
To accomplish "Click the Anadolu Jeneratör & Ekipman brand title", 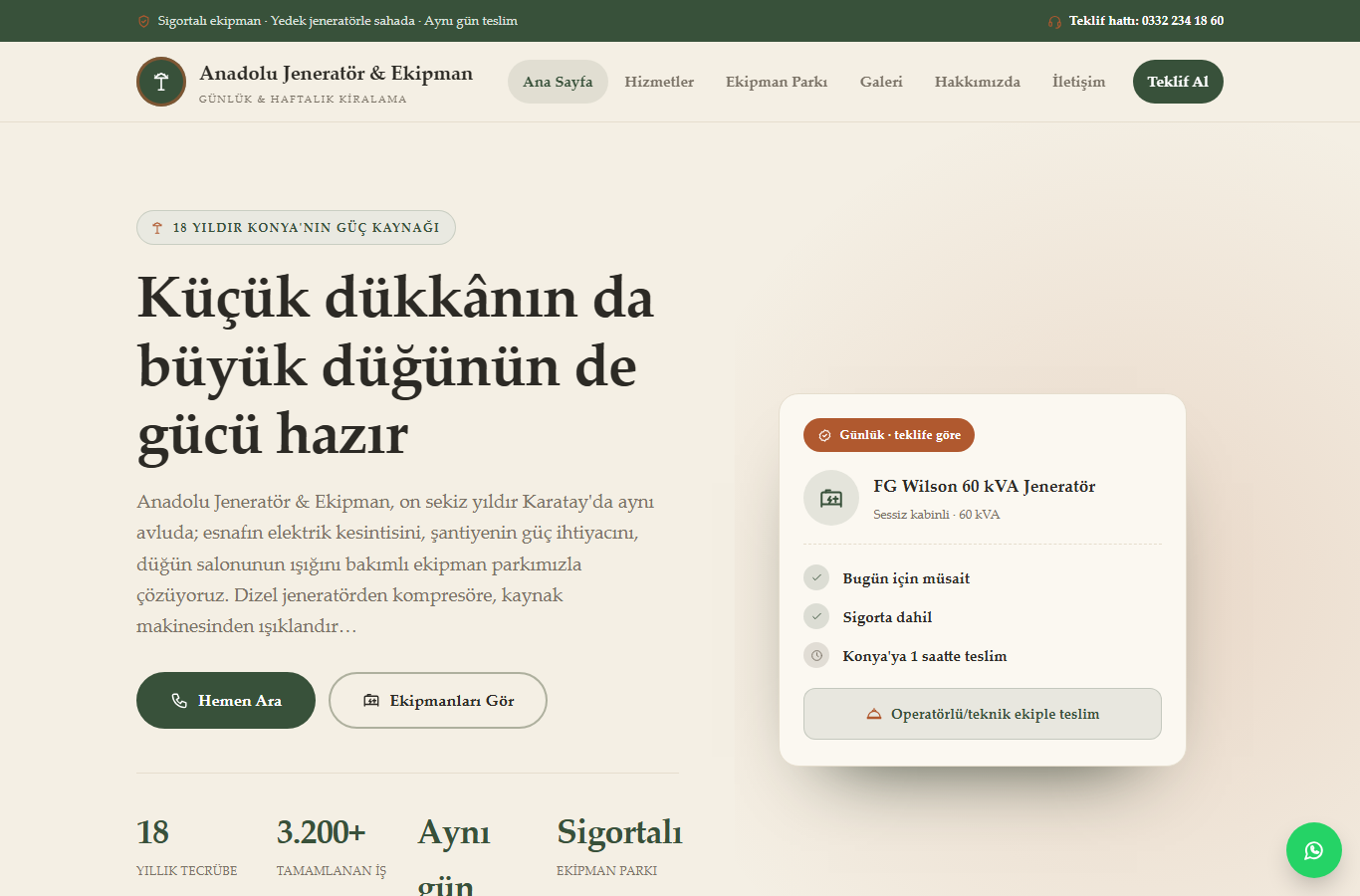I will click(336, 73).
